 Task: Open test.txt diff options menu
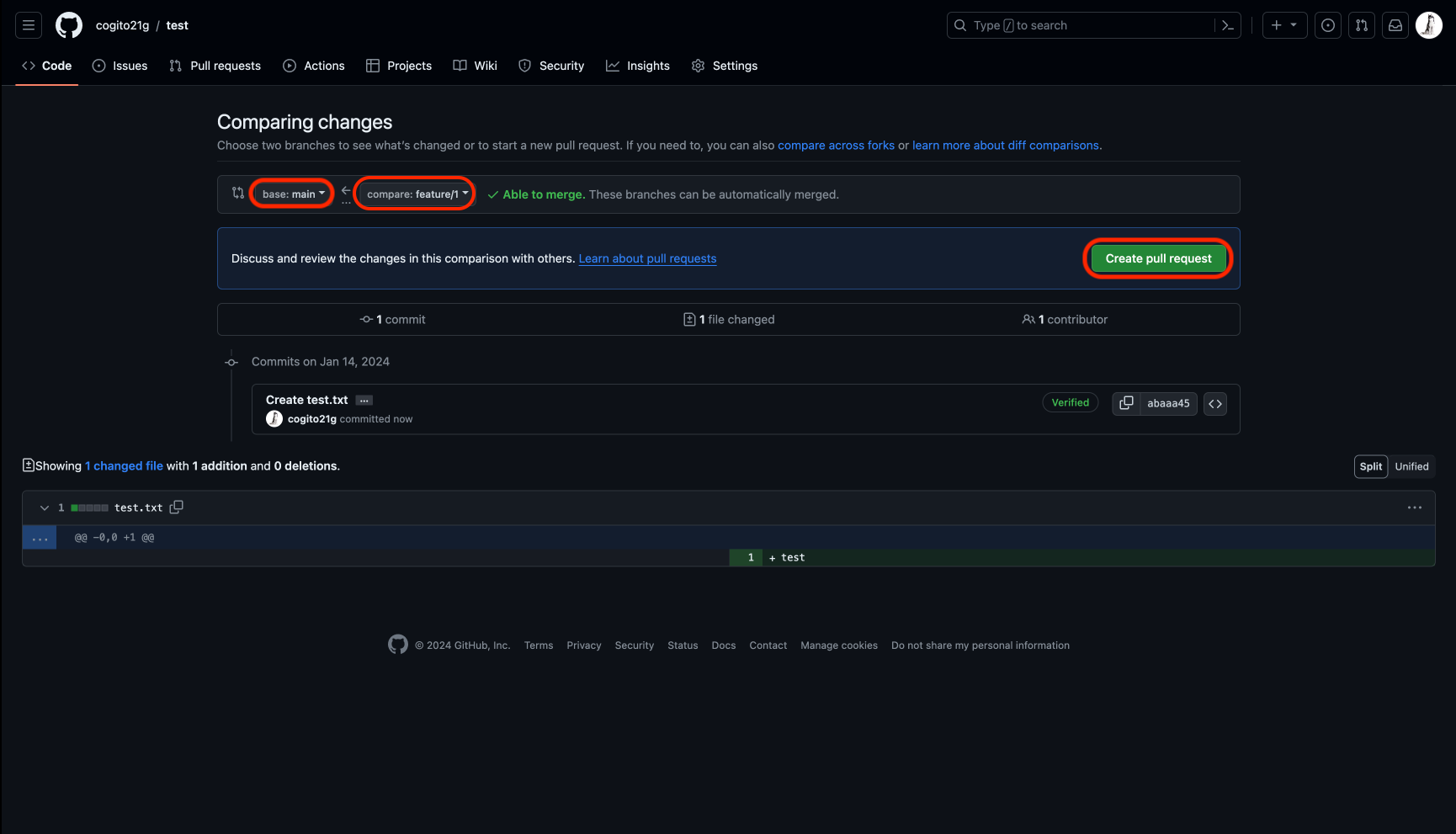pos(1415,507)
